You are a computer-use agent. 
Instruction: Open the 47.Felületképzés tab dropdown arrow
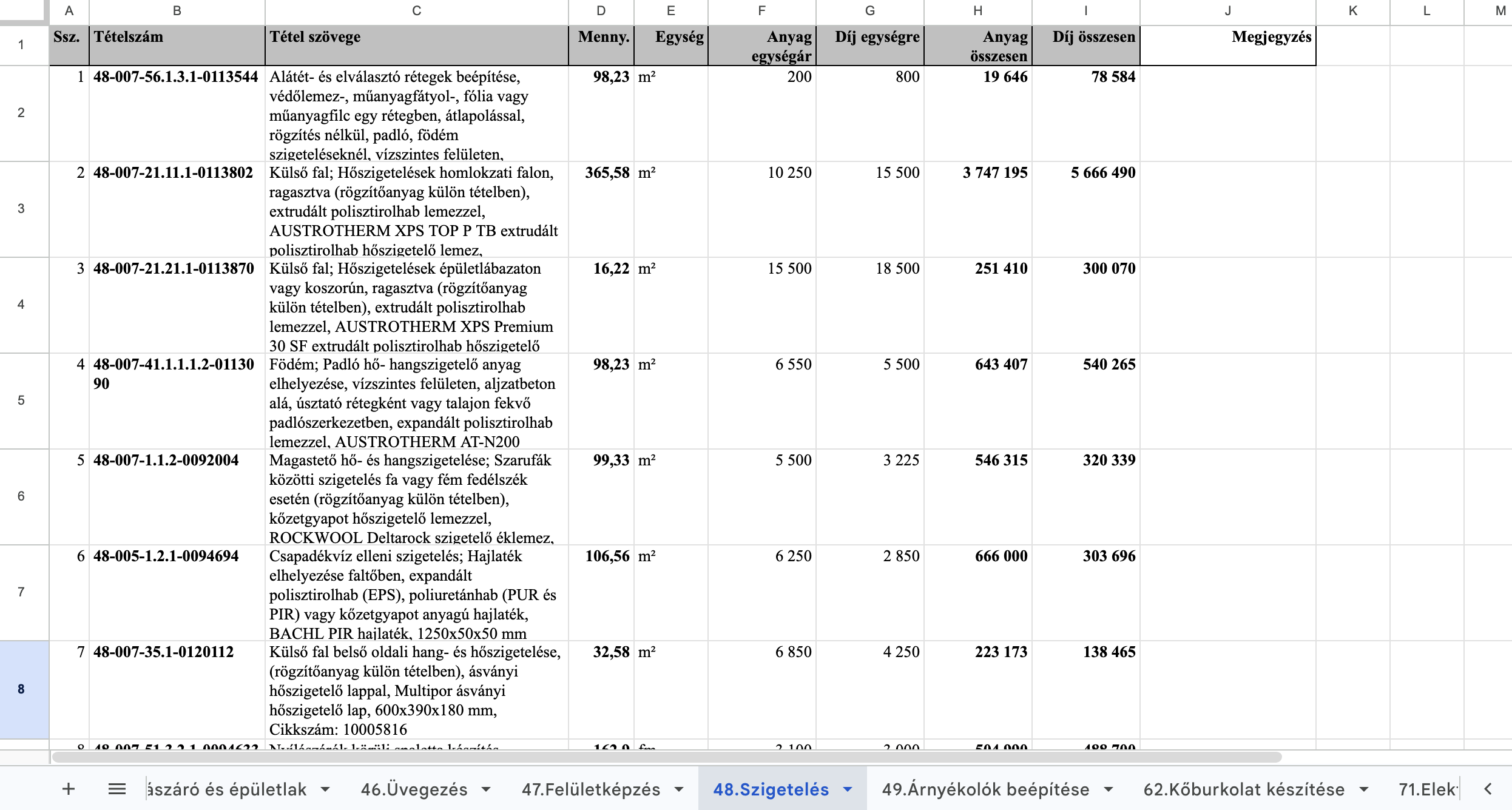point(679,789)
